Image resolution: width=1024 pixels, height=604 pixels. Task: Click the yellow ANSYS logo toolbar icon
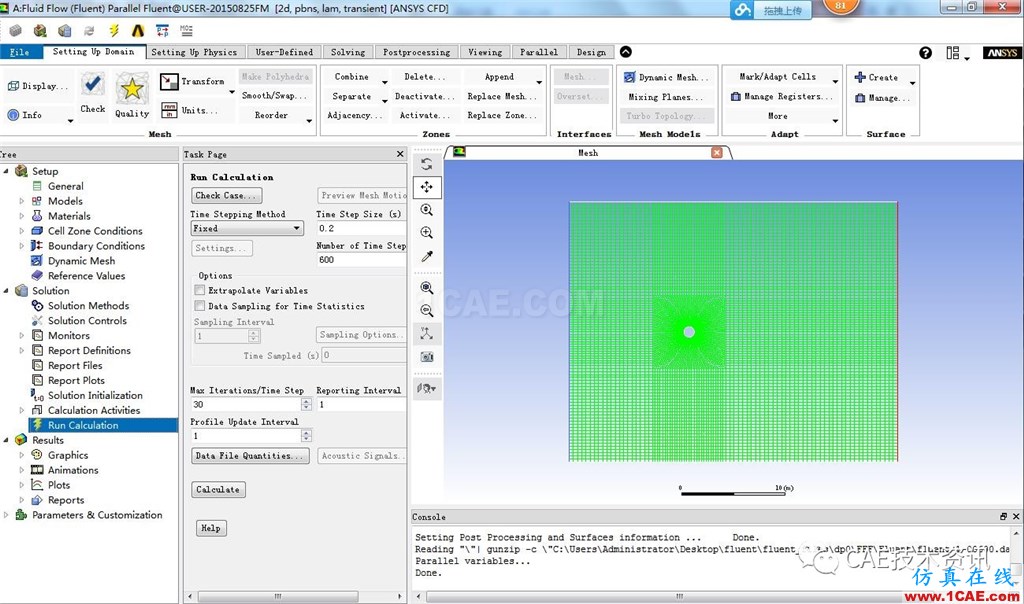click(x=138, y=31)
